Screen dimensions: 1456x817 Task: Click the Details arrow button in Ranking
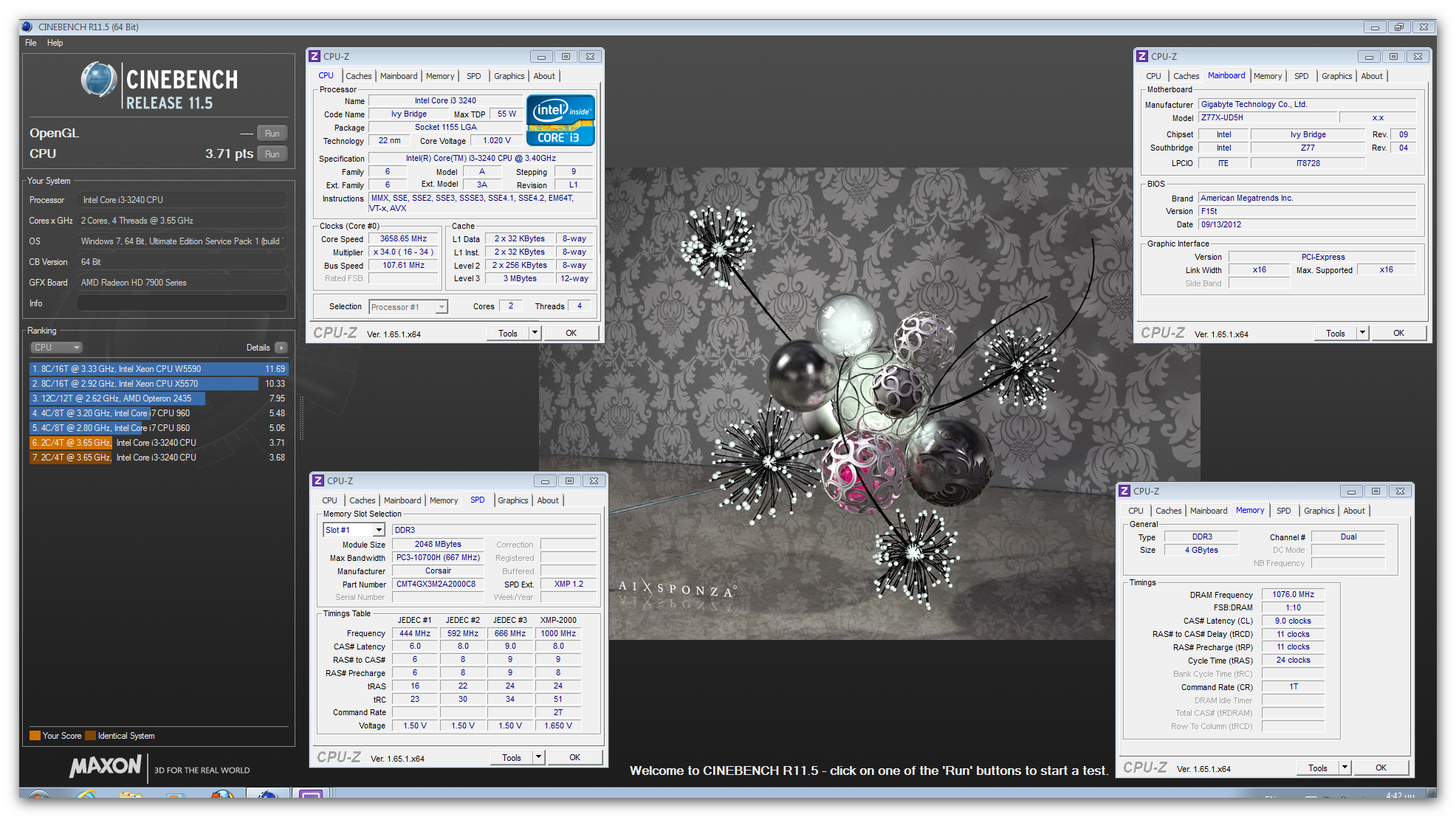tap(281, 348)
